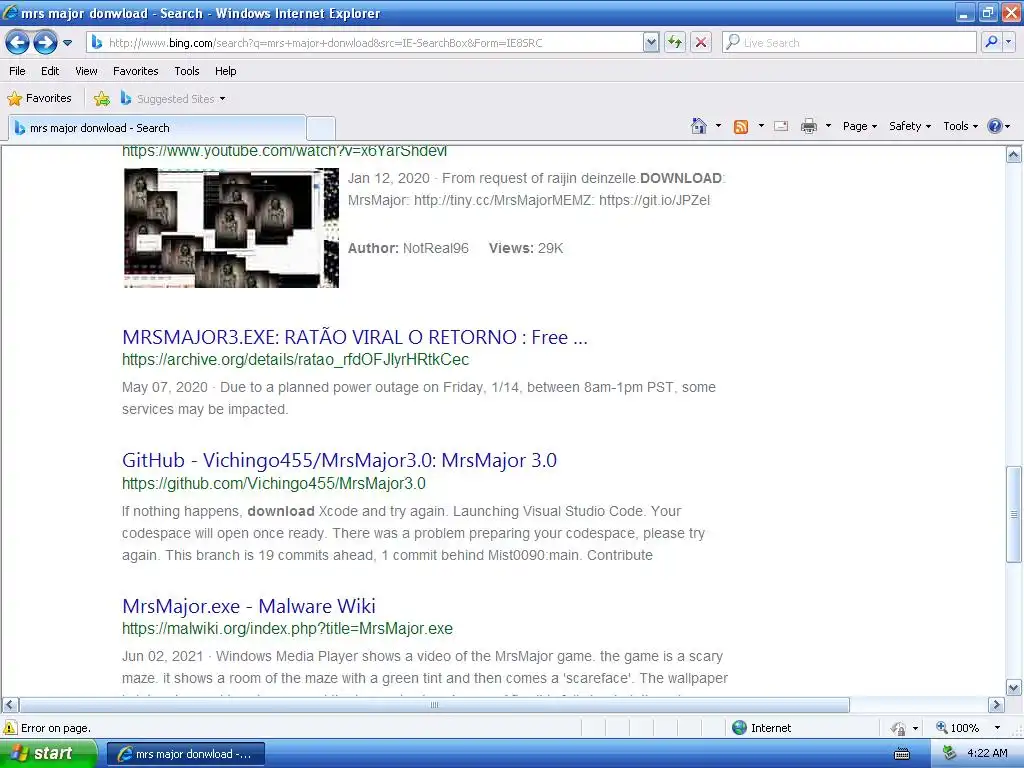Click the Print icon
The width and height of the screenshot is (1024, 768).
pyautogui.click(x=808, y=126)
